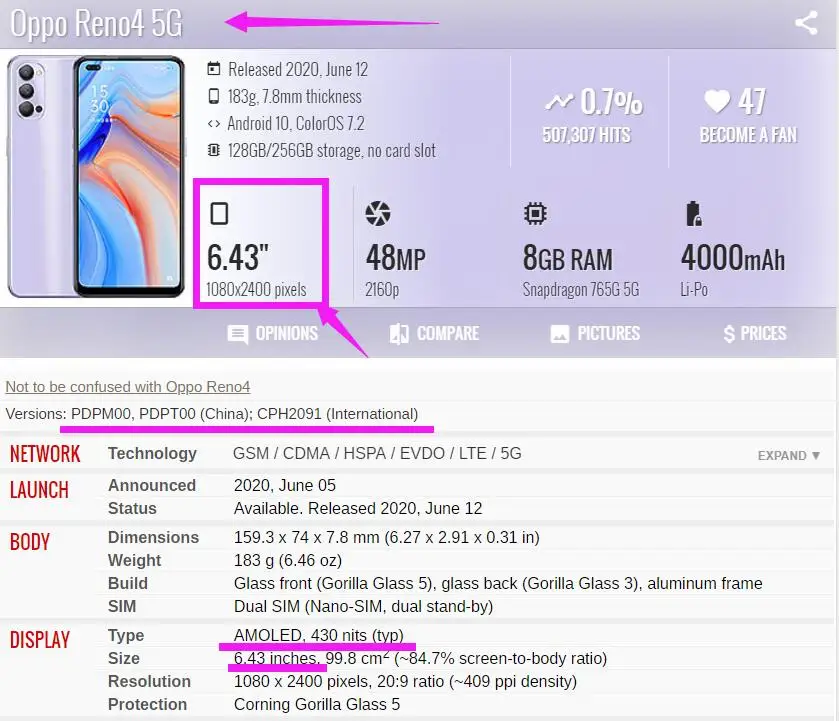The image size is (839, 721).
Task: Click the 'Li-Po' battery type text
Action: [x=694, y=290]
